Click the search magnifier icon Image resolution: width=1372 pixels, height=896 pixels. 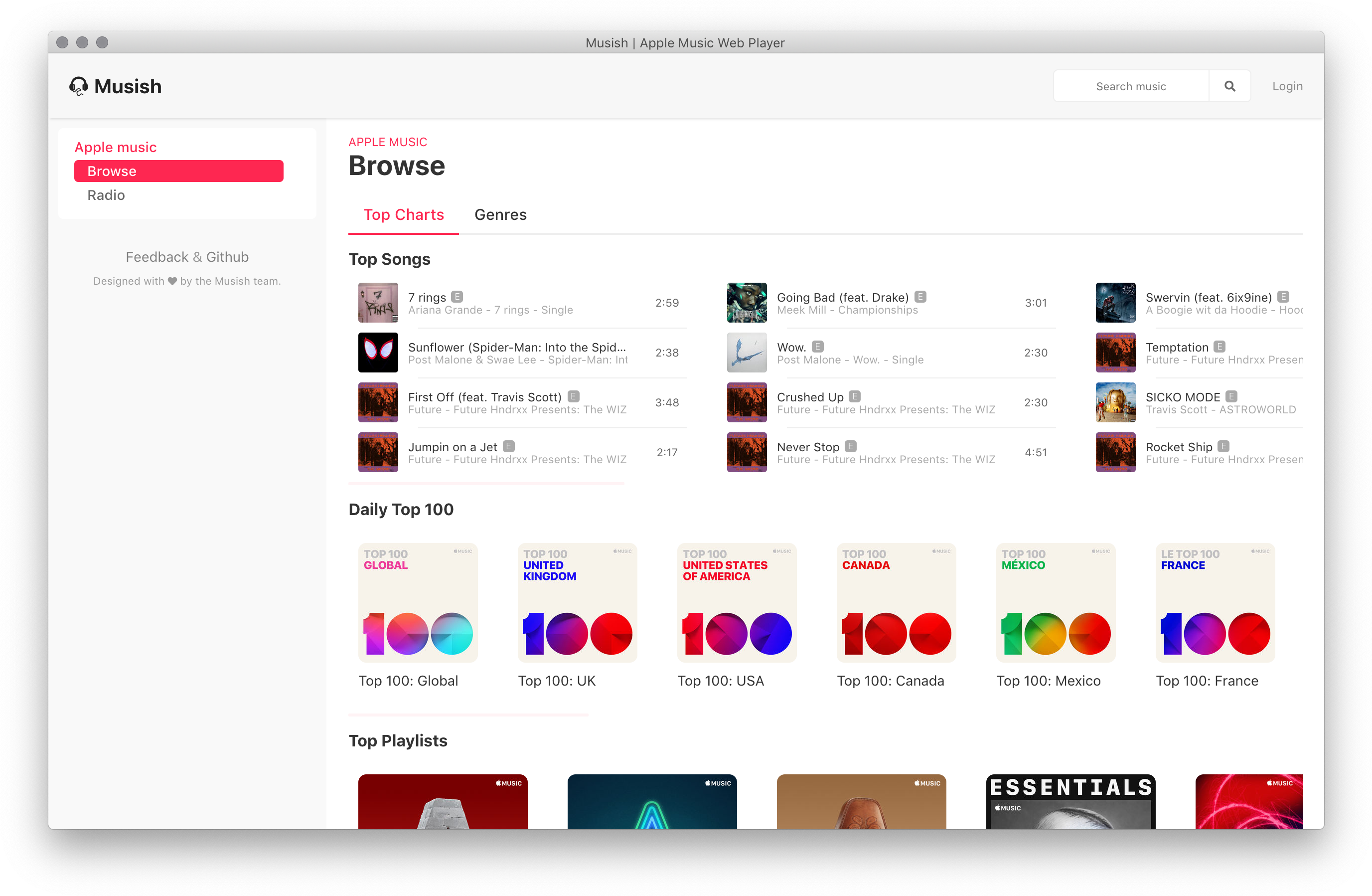(x=1229, y=86)
